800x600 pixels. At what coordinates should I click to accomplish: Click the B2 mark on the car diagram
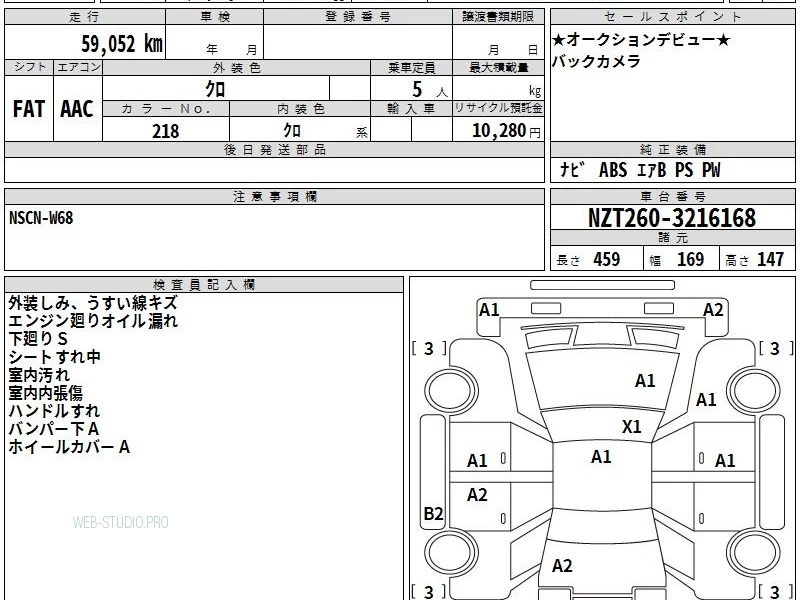pyautogui.click(x=434, y=513)
